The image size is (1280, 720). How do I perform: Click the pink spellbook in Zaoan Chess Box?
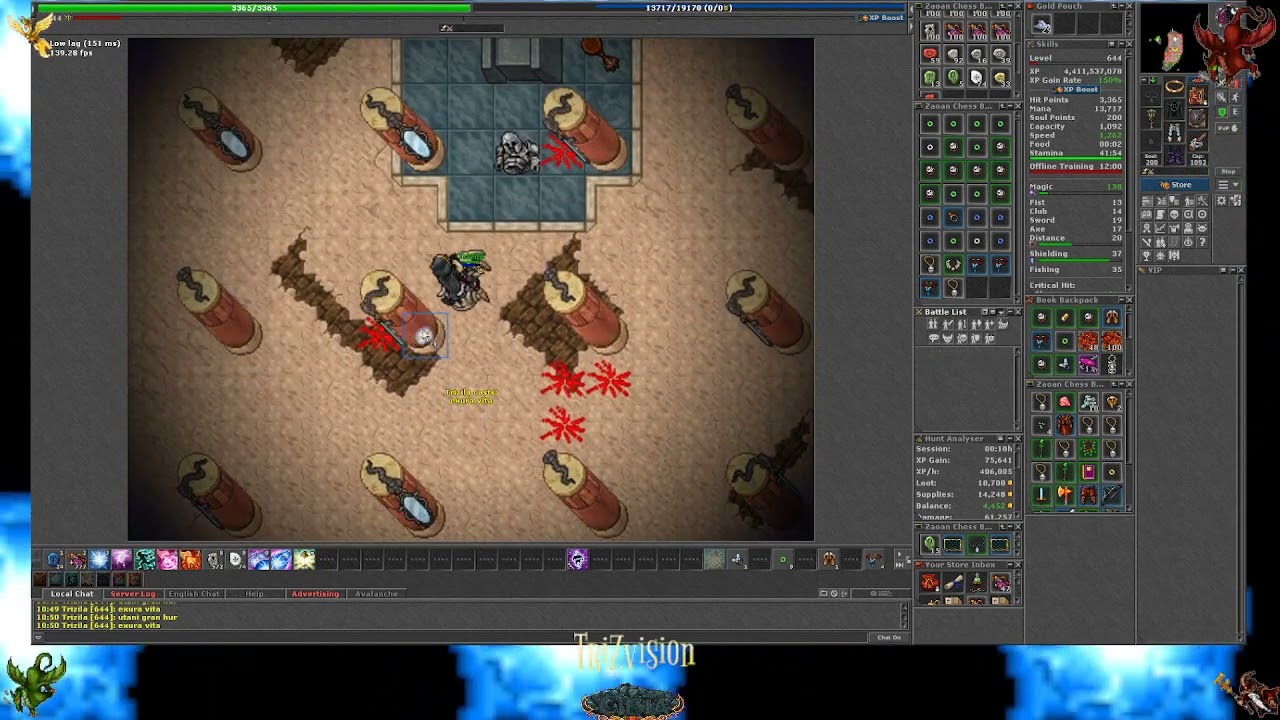click(1089, 472)
